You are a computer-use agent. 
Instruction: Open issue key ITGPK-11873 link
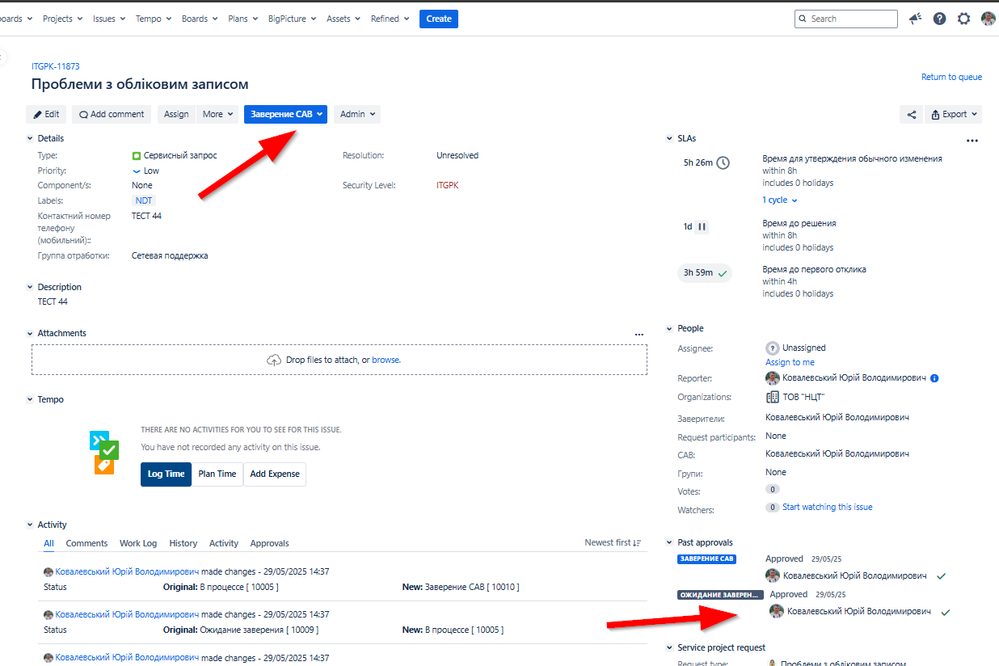coord(55,66)
